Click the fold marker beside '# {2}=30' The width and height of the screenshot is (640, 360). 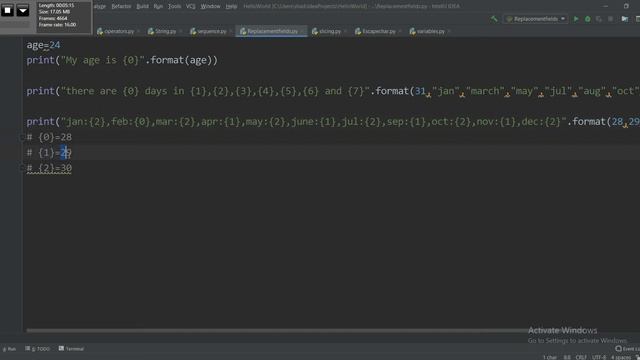[x=22, y=168]
